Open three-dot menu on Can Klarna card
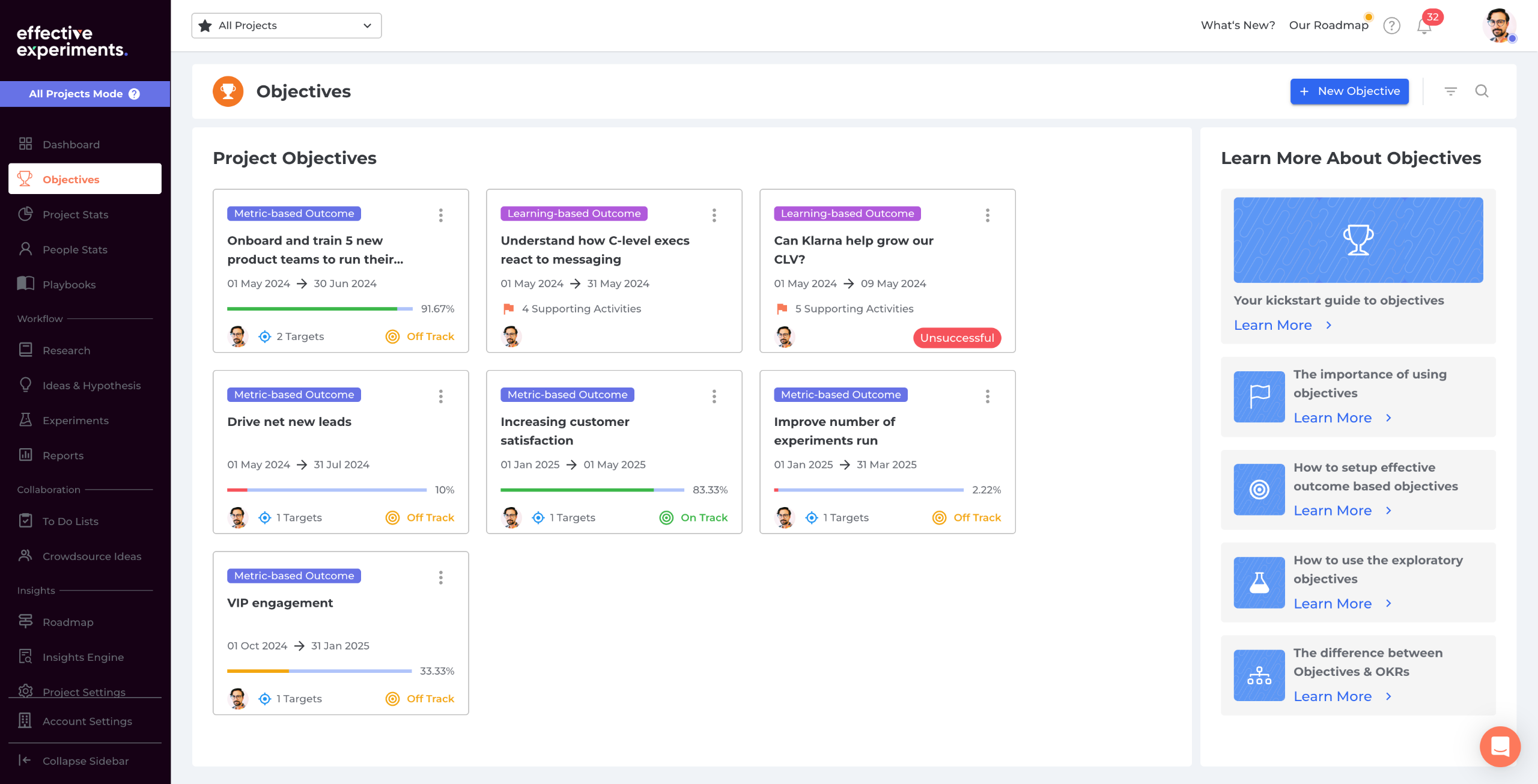This screenshot has width=1538, height=784. [x=987, y=215]
